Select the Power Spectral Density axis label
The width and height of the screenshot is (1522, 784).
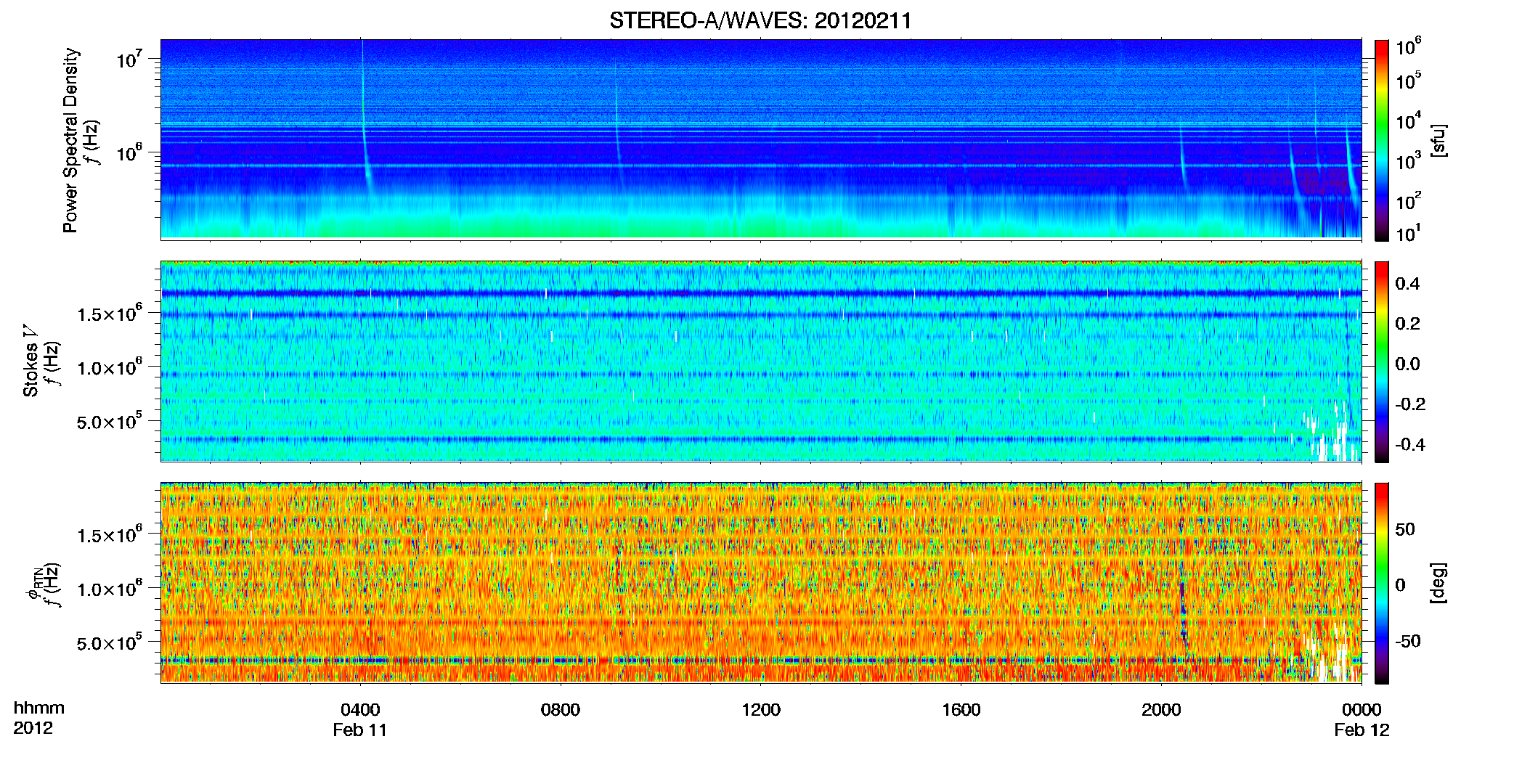(70, 140)
